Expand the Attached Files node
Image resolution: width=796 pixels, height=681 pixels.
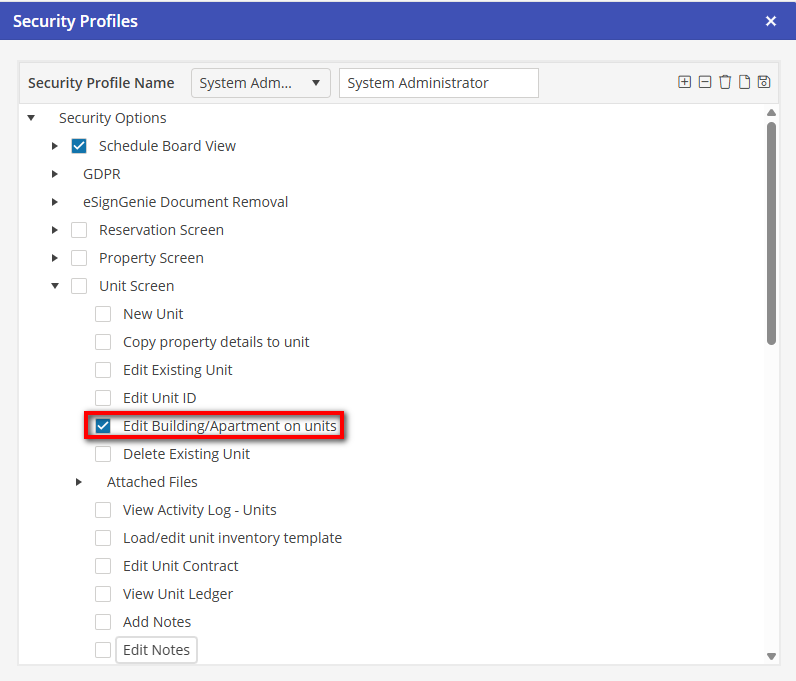tap(79, 482)
